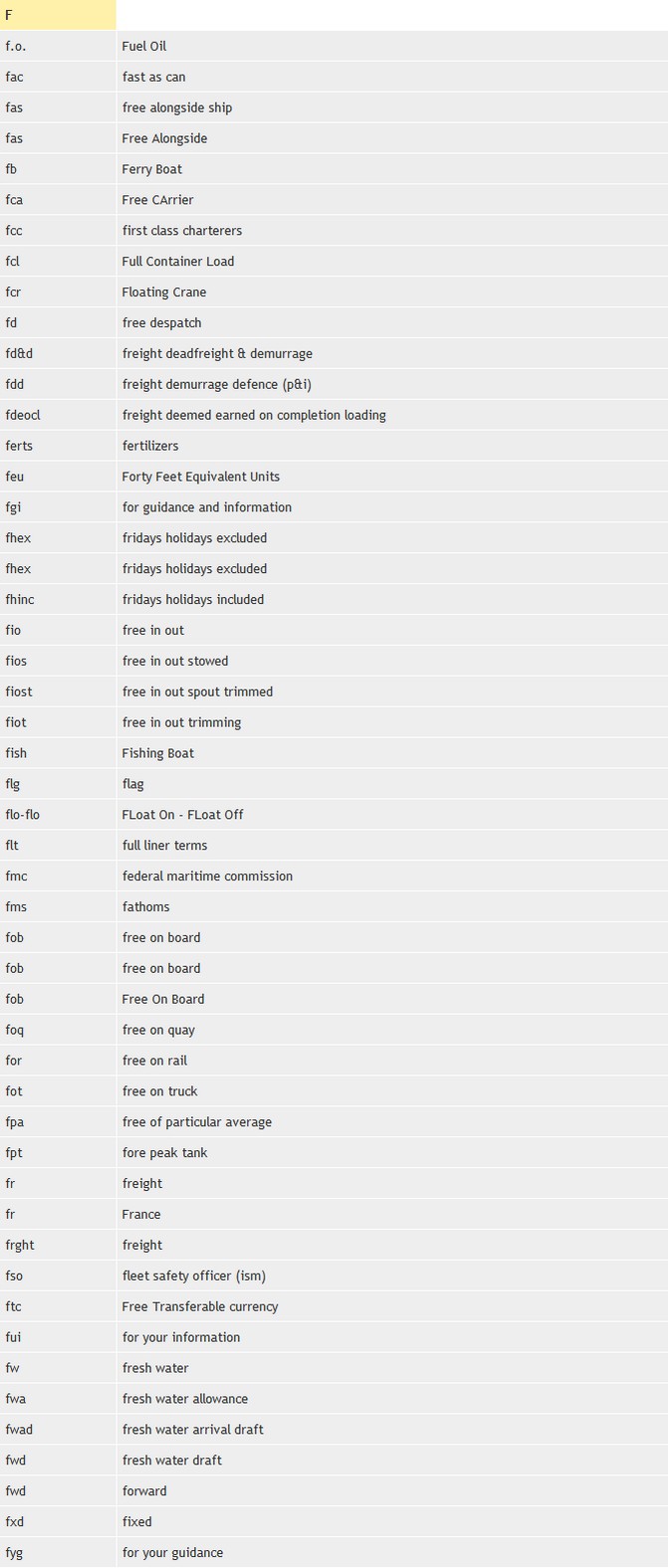Click the "Floating Crane" definition
668x1568 pixels.
[x=164, y=293]
